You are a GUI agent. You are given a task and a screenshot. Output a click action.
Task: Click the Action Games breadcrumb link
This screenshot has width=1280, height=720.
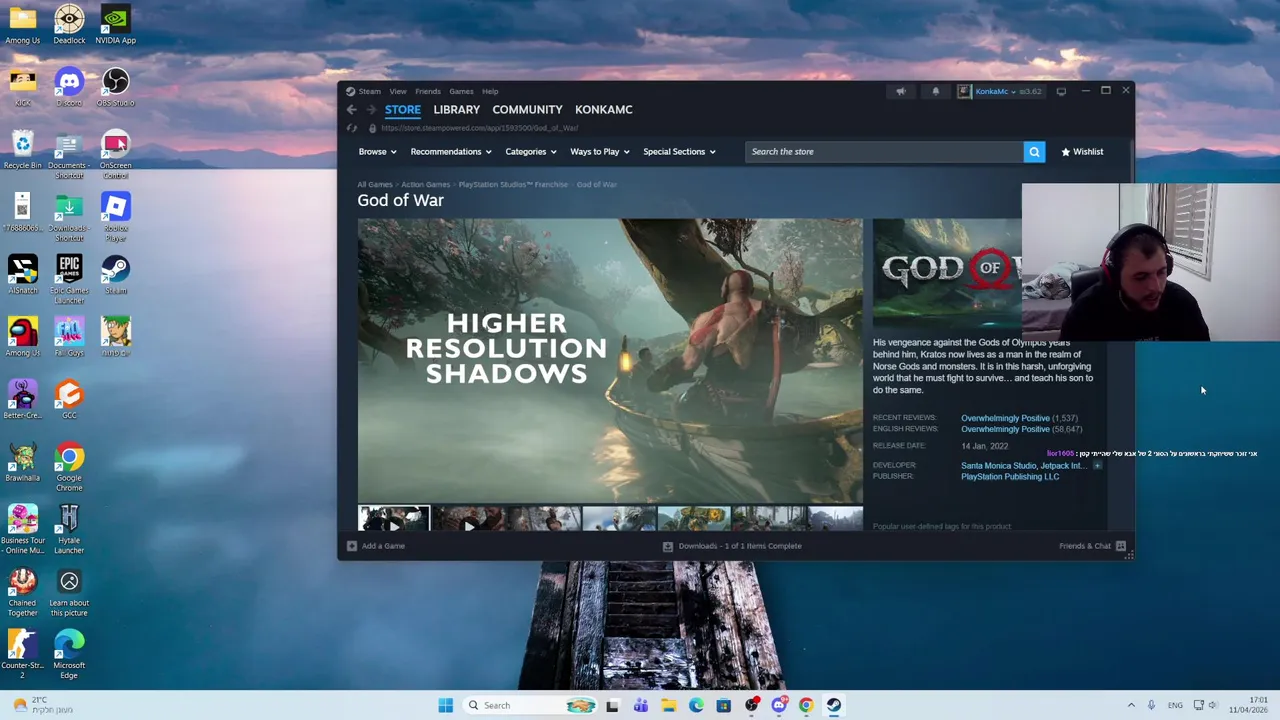(x=426, y=185)
